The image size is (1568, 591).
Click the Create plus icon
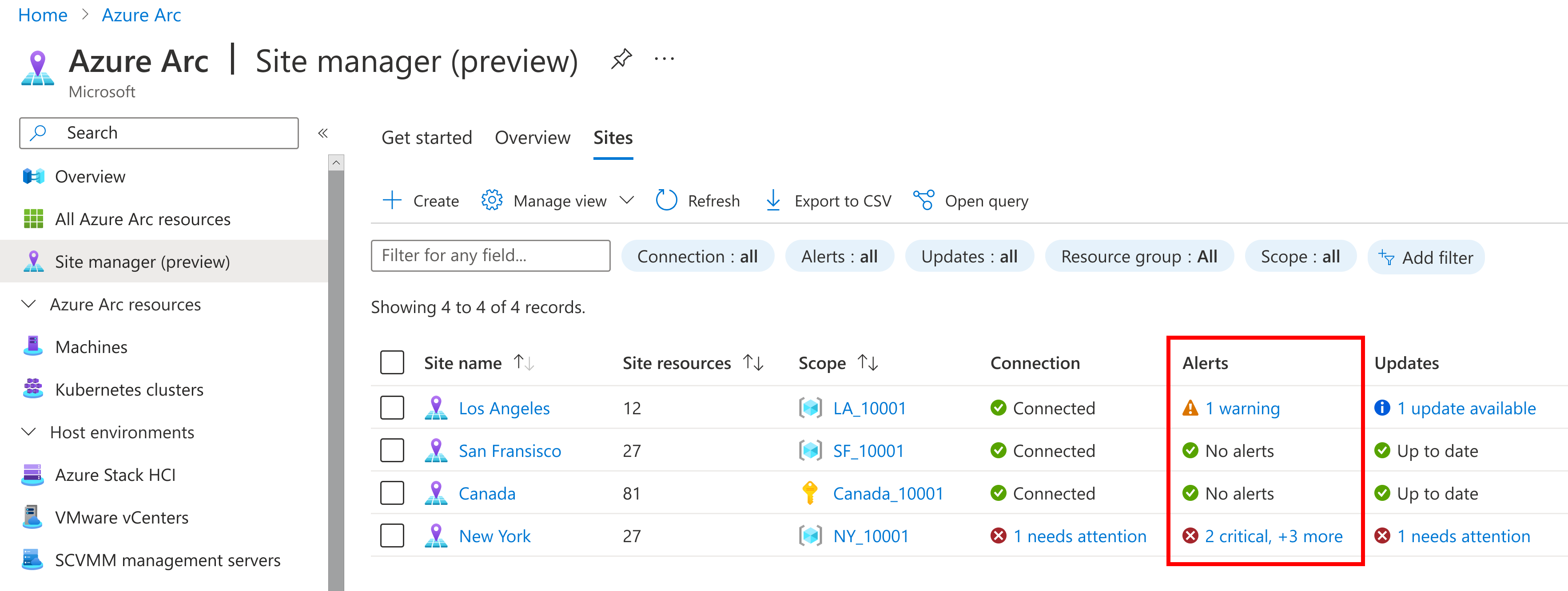392,200
